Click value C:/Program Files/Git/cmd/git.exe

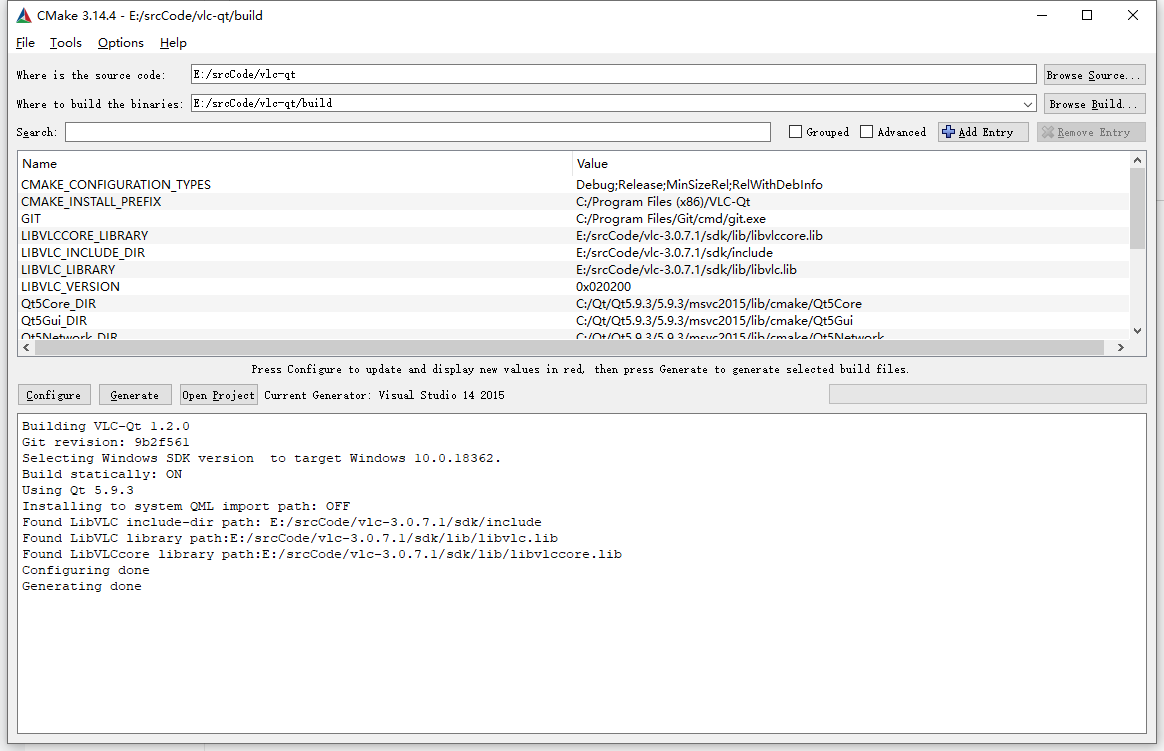coord(671,219)
